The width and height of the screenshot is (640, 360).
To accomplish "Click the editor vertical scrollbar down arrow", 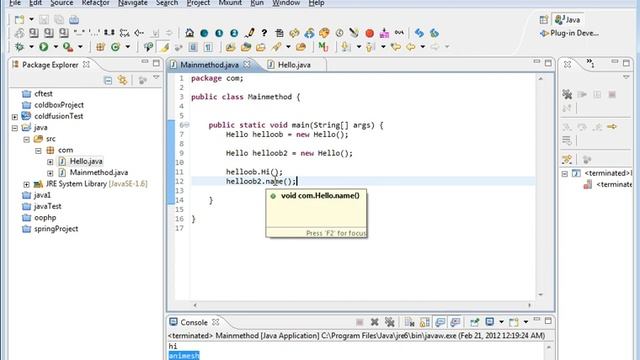I will (540, 295).
